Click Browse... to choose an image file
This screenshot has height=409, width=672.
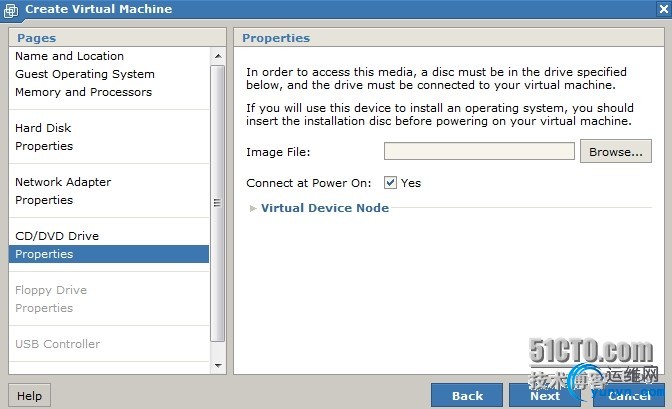click(616, 151)
